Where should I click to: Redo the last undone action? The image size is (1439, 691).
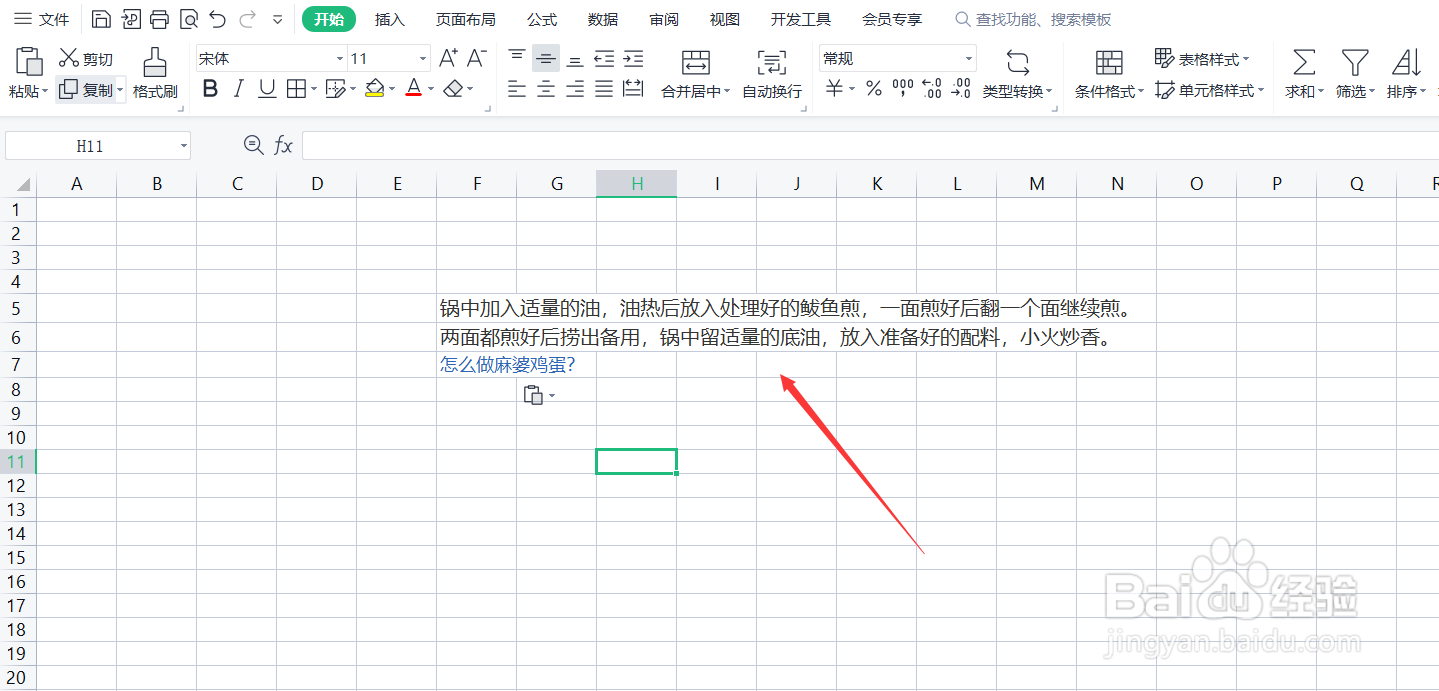(x=247, y=19)
